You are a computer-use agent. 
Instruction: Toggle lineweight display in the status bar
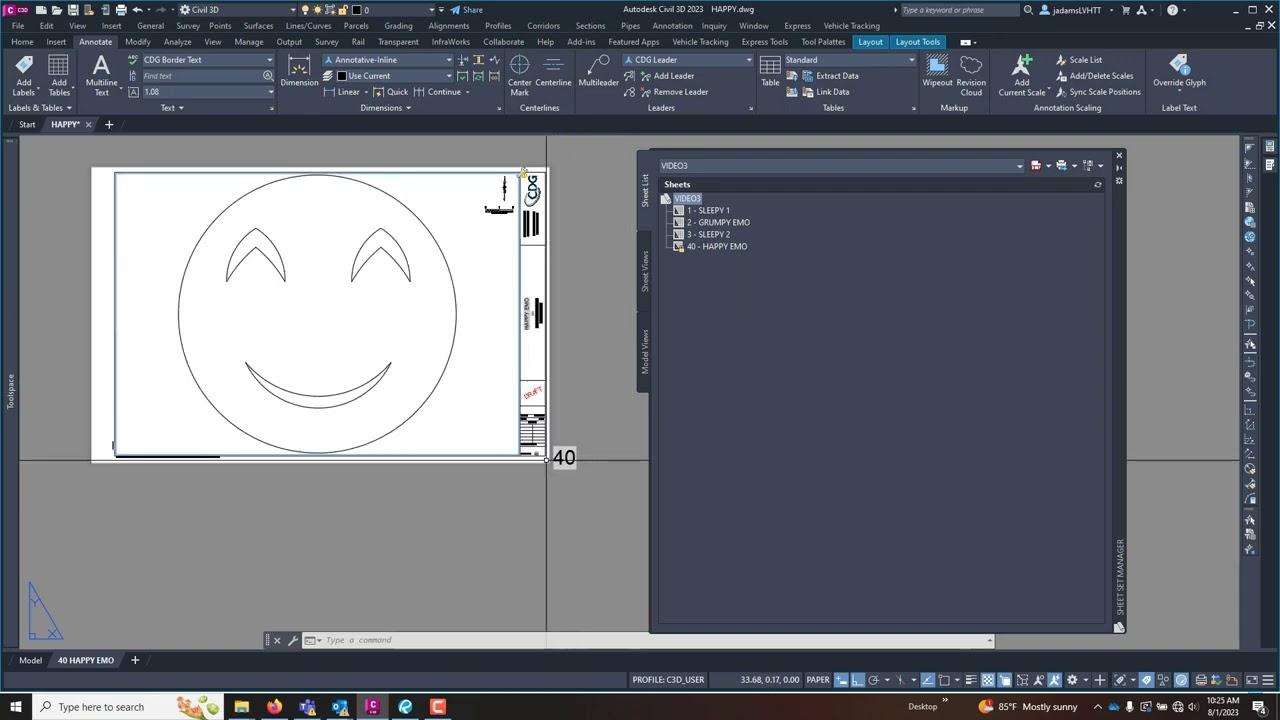971,680
